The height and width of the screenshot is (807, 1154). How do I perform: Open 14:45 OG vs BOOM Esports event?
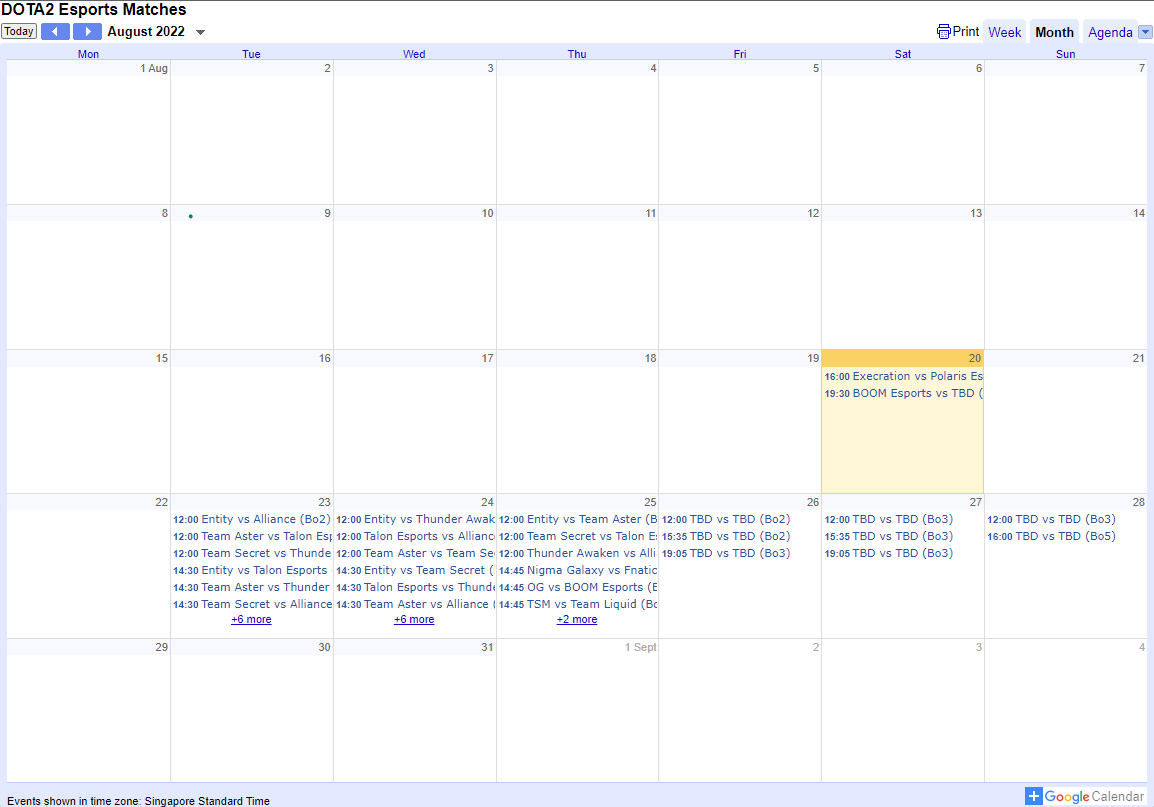[578, 586]
